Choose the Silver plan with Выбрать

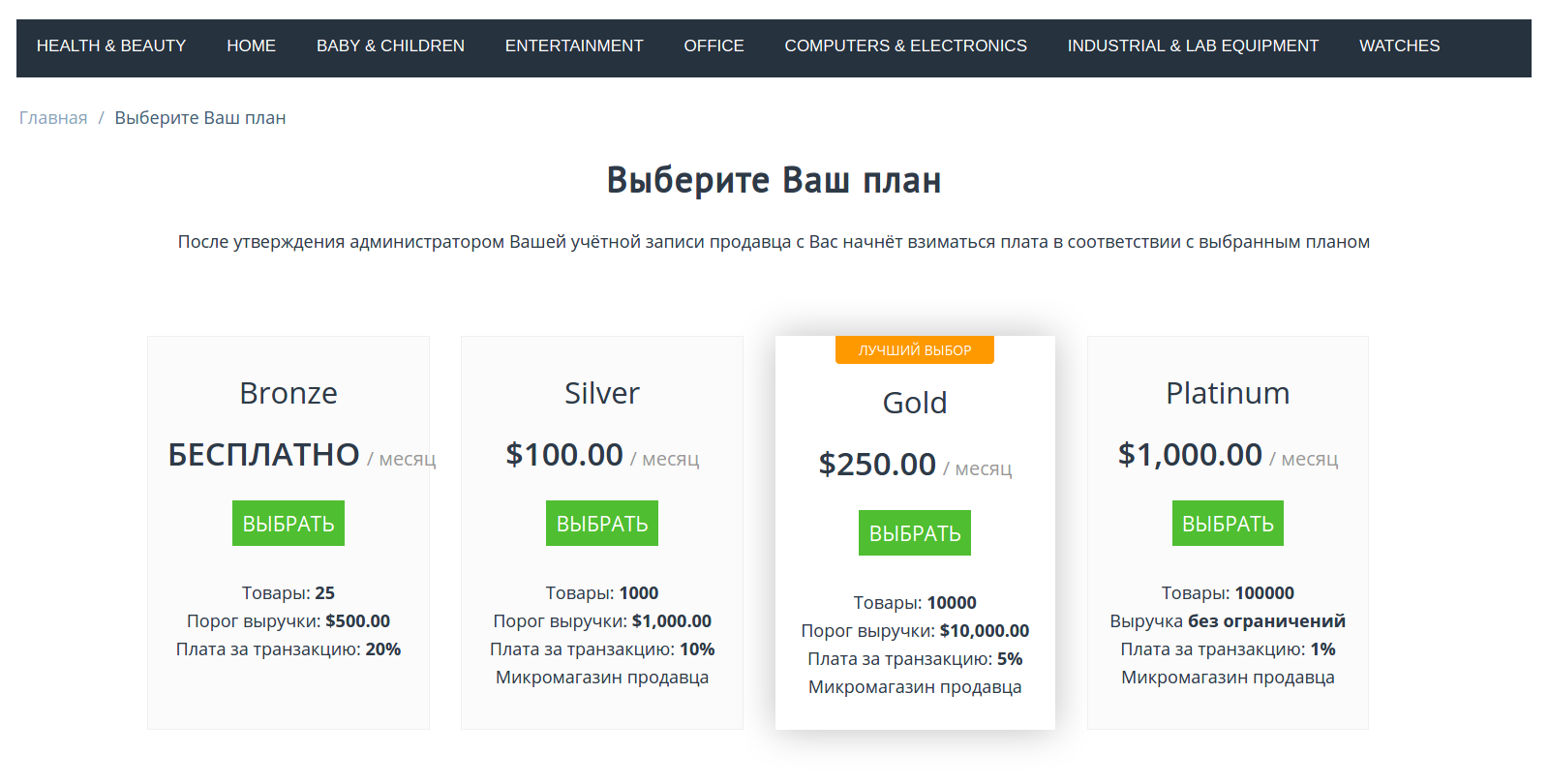pyautogui.click(x=602, y=524)
